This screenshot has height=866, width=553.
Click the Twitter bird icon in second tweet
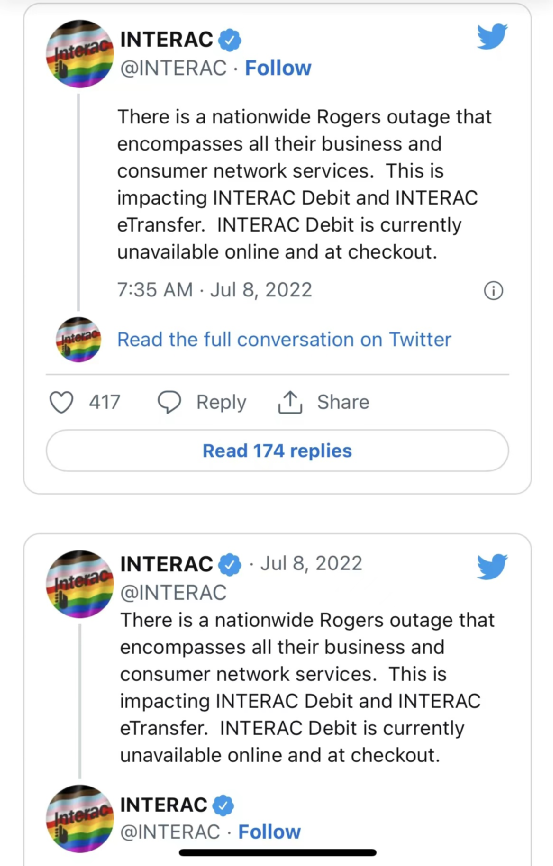tap(492, 566)
